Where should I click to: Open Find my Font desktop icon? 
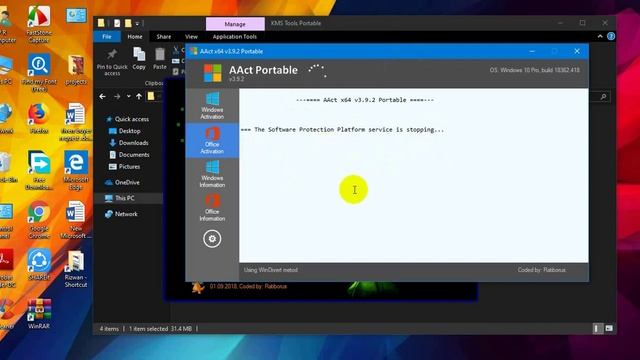39,73
